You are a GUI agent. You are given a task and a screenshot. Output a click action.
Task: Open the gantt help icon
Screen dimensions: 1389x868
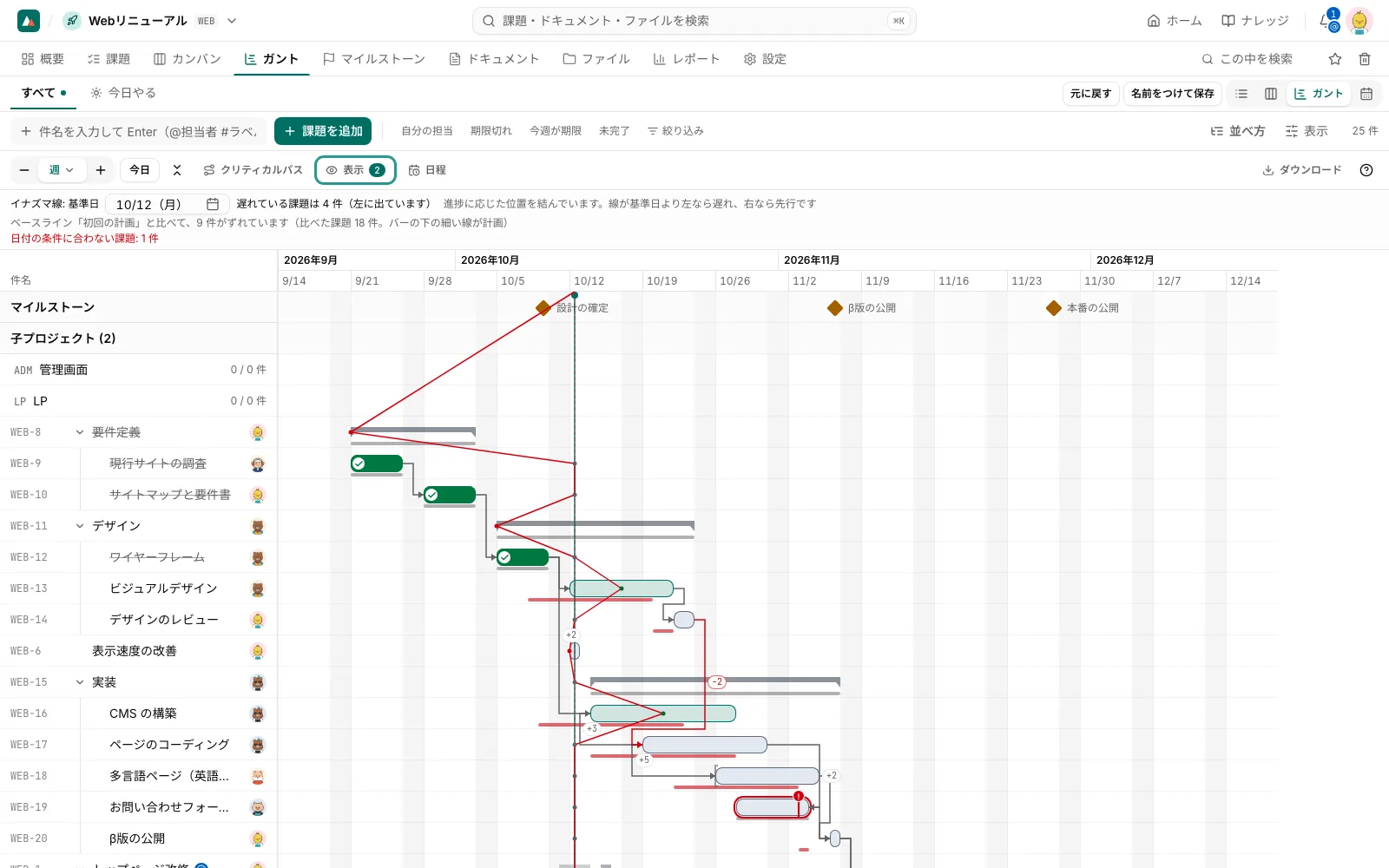coord(1366,170)
